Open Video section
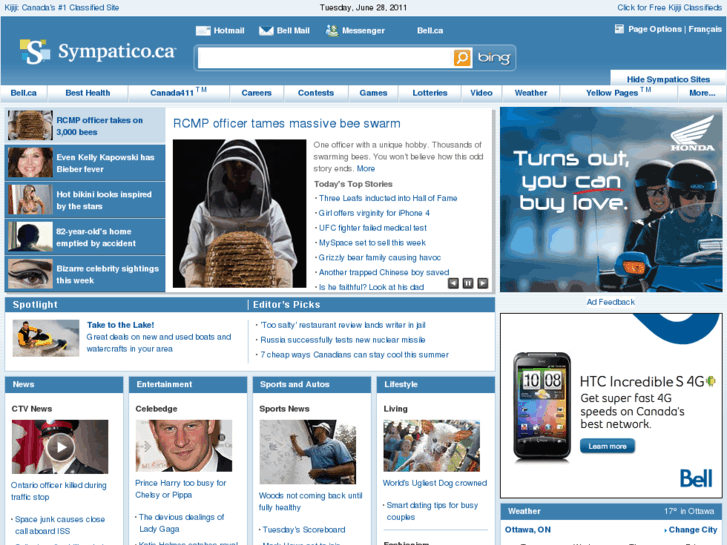 pyautogui.click(x=481, y=93)
